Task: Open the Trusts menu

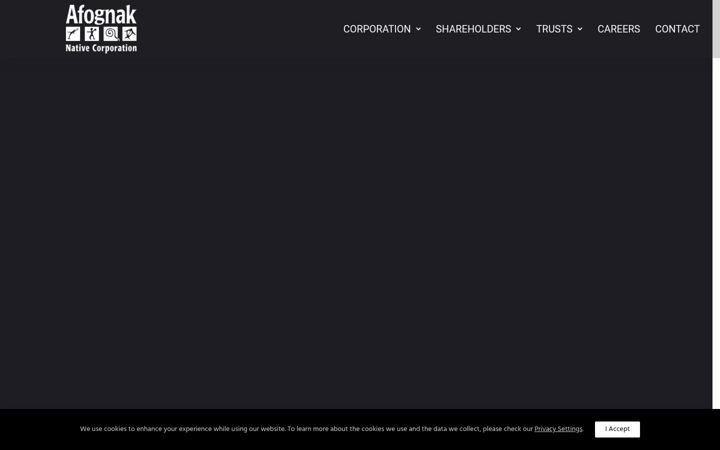Action: (x=554, y=29)
